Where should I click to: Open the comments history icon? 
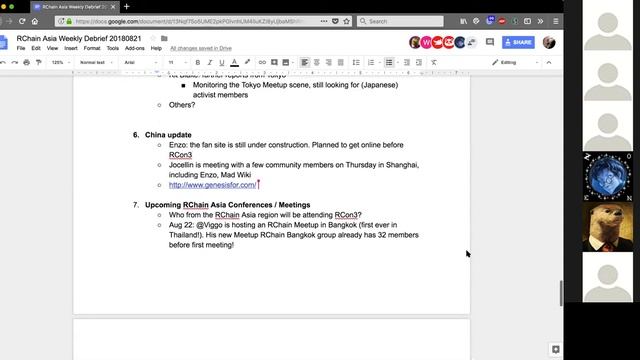(490, 42)
